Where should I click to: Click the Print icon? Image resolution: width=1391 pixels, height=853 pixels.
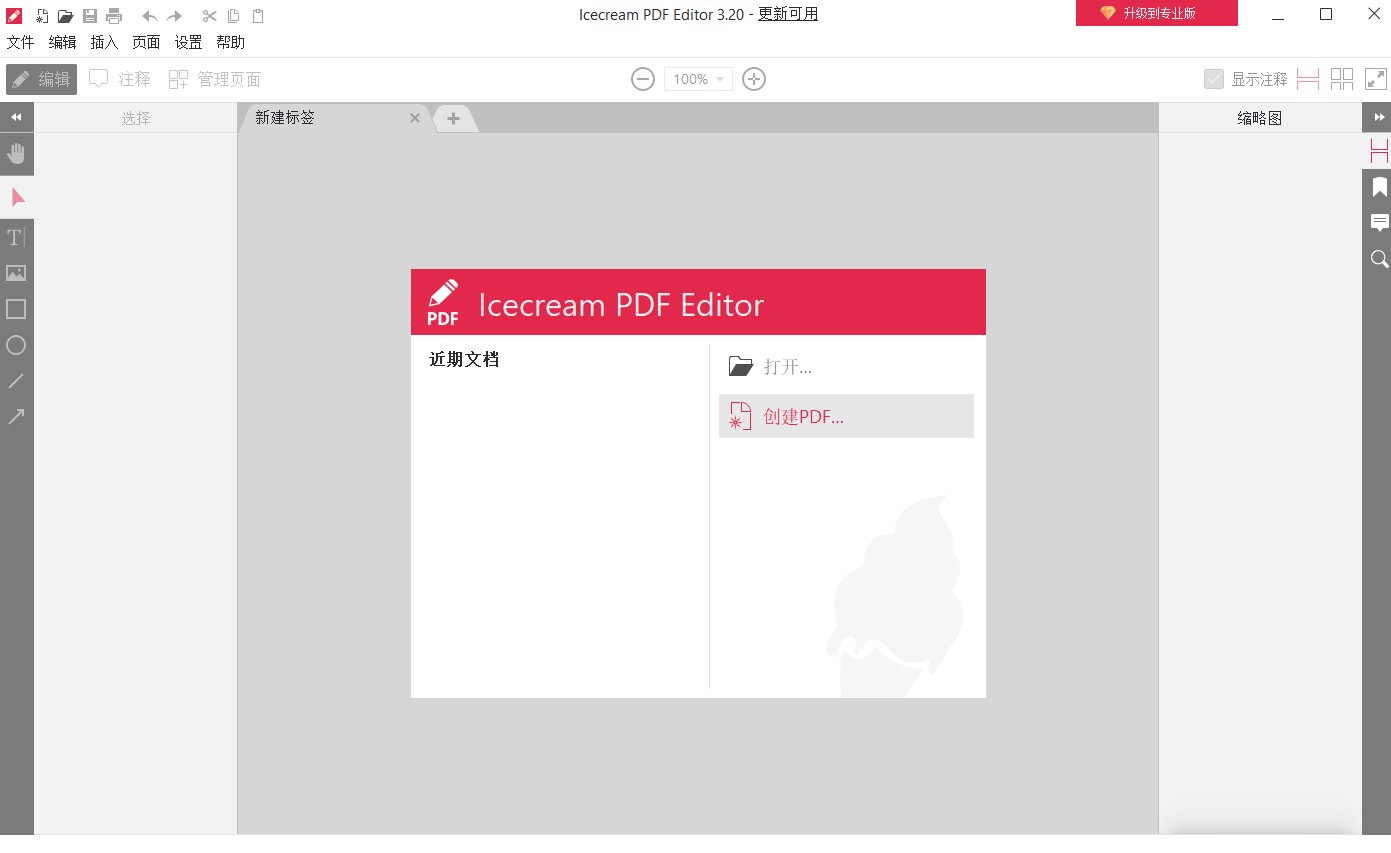coord(113,15)
